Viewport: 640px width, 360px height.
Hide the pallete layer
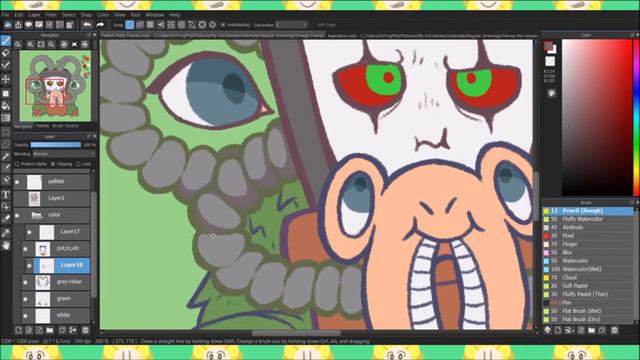click(17, 182)
